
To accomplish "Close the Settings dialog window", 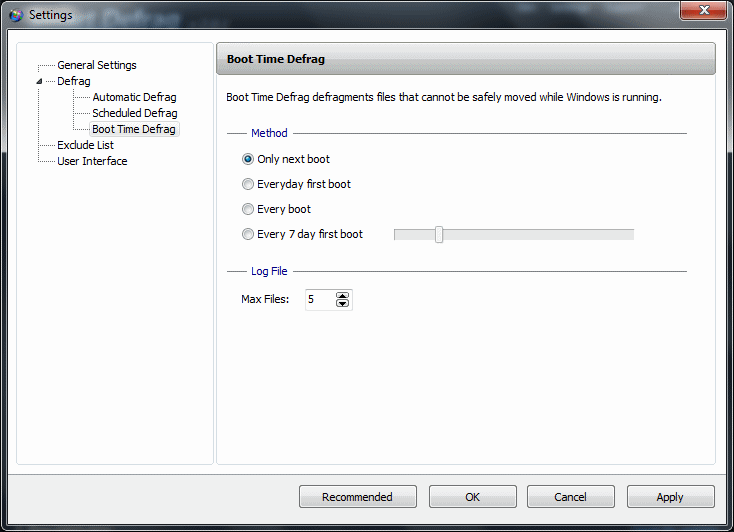I will coord(704,10).
